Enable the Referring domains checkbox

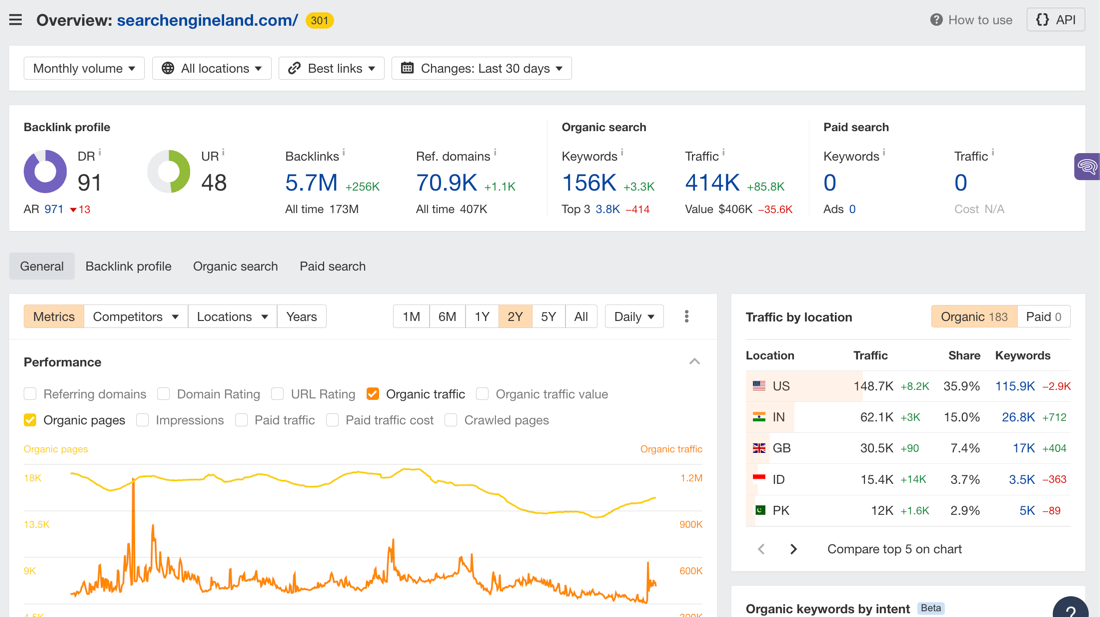(x=30, y=394)
